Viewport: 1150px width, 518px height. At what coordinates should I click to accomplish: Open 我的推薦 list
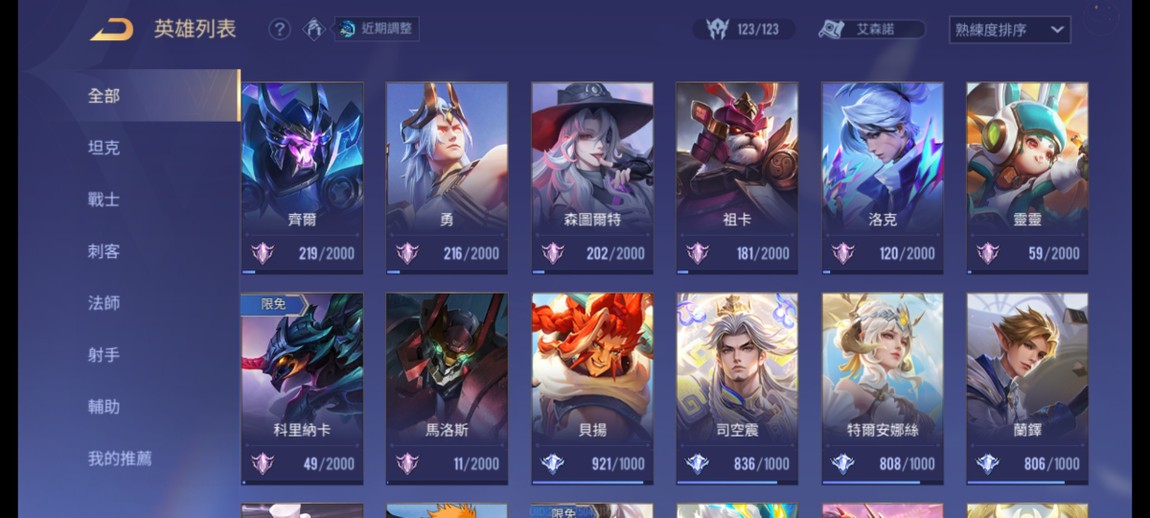click(120, 459)
